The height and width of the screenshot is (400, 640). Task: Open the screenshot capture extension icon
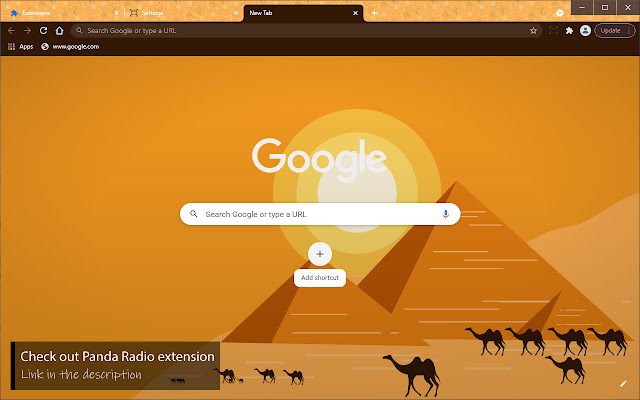pos(553,31)
